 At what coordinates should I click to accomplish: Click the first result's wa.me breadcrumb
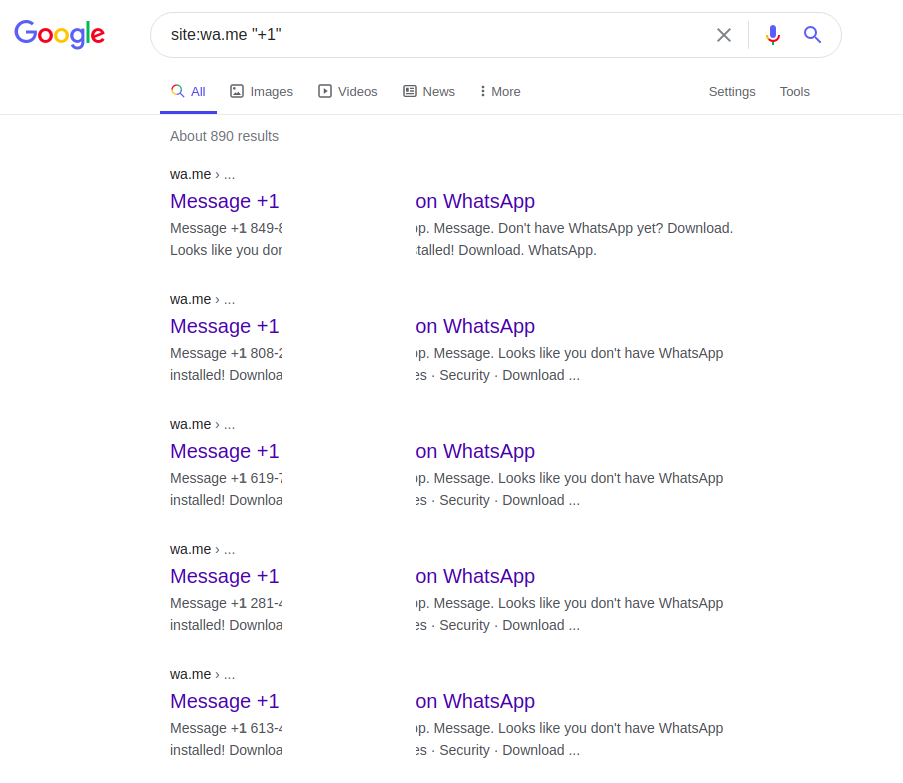(190, 174)
